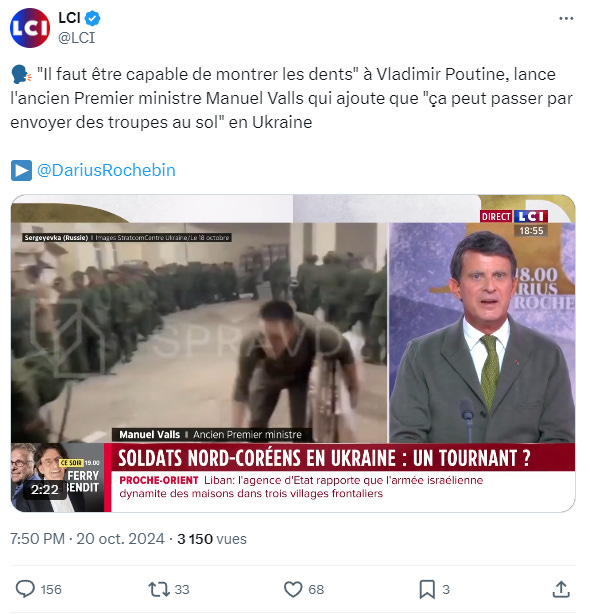Click the @LCI handle text
This screenshot has width=590, height=614.
77,38
